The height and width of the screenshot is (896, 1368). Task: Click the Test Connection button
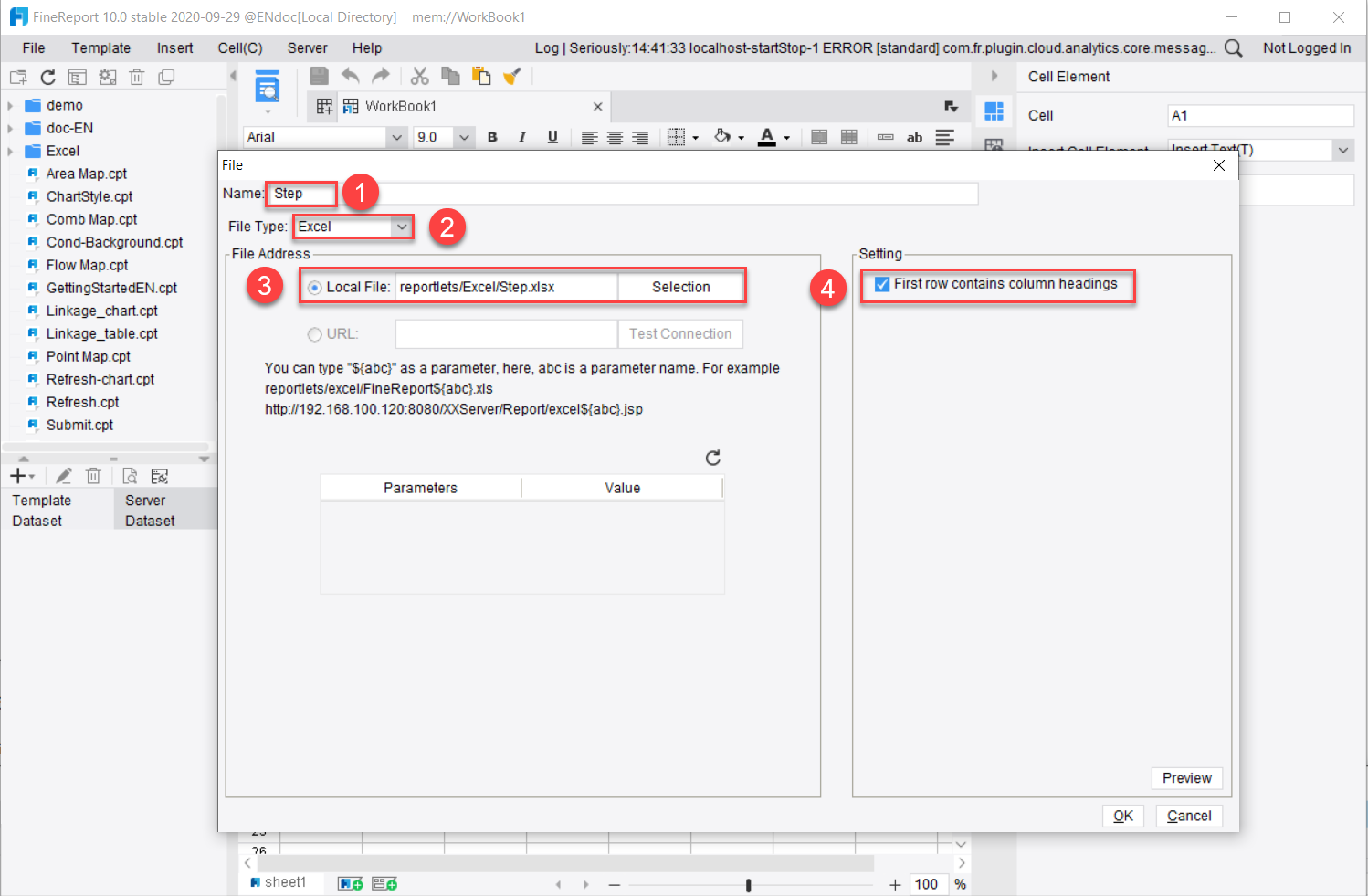tap(680, 334)
